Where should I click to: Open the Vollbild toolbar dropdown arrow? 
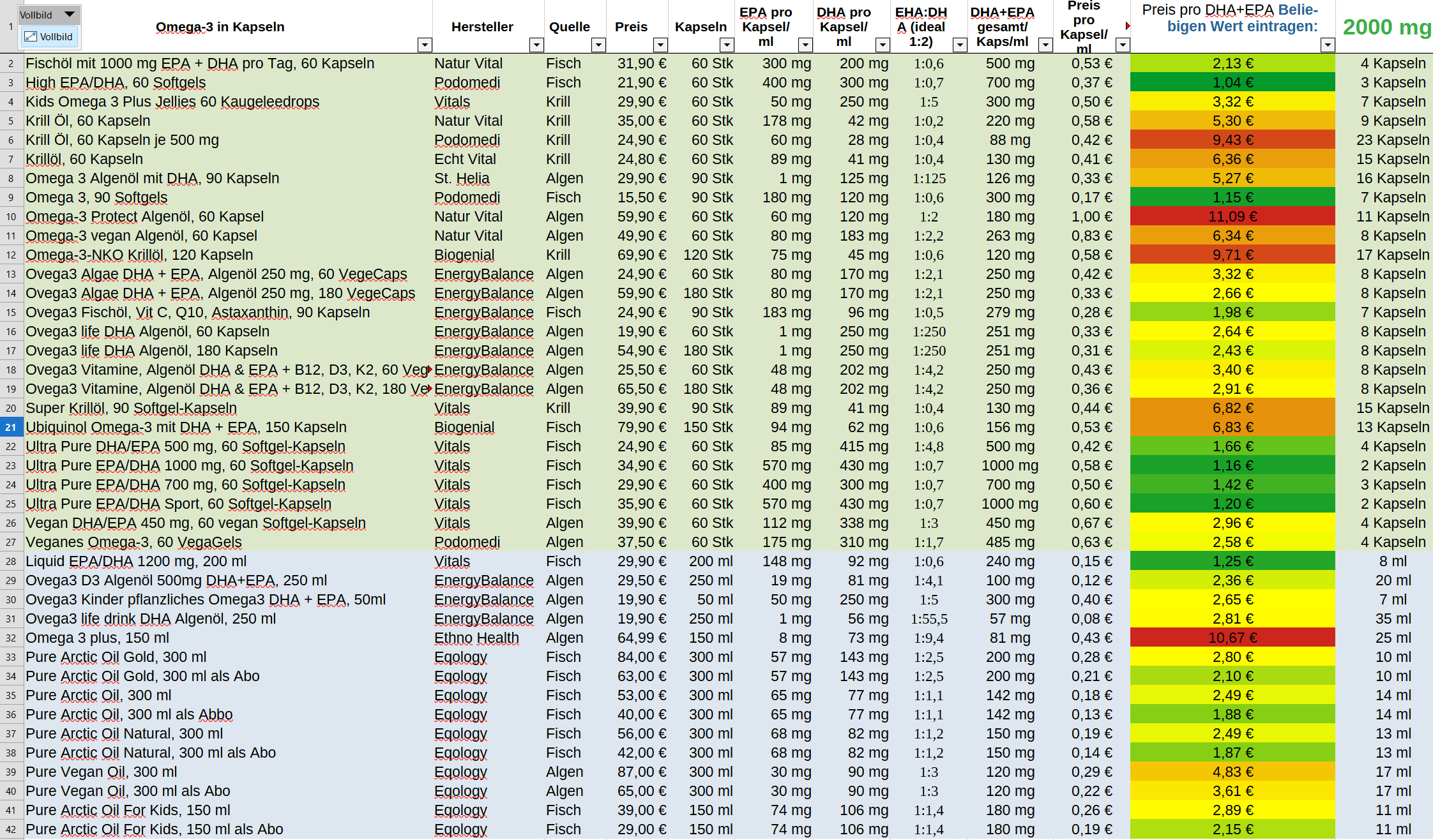(x=70, y=14)
